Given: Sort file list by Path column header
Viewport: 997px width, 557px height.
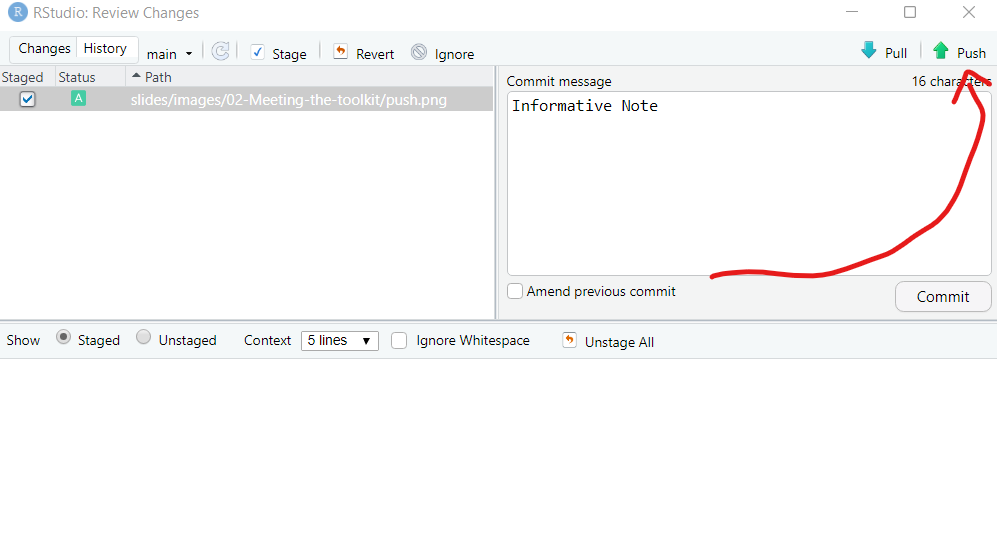Looking at the screenshot, I should pyautogui.click(x=158, y=77).
